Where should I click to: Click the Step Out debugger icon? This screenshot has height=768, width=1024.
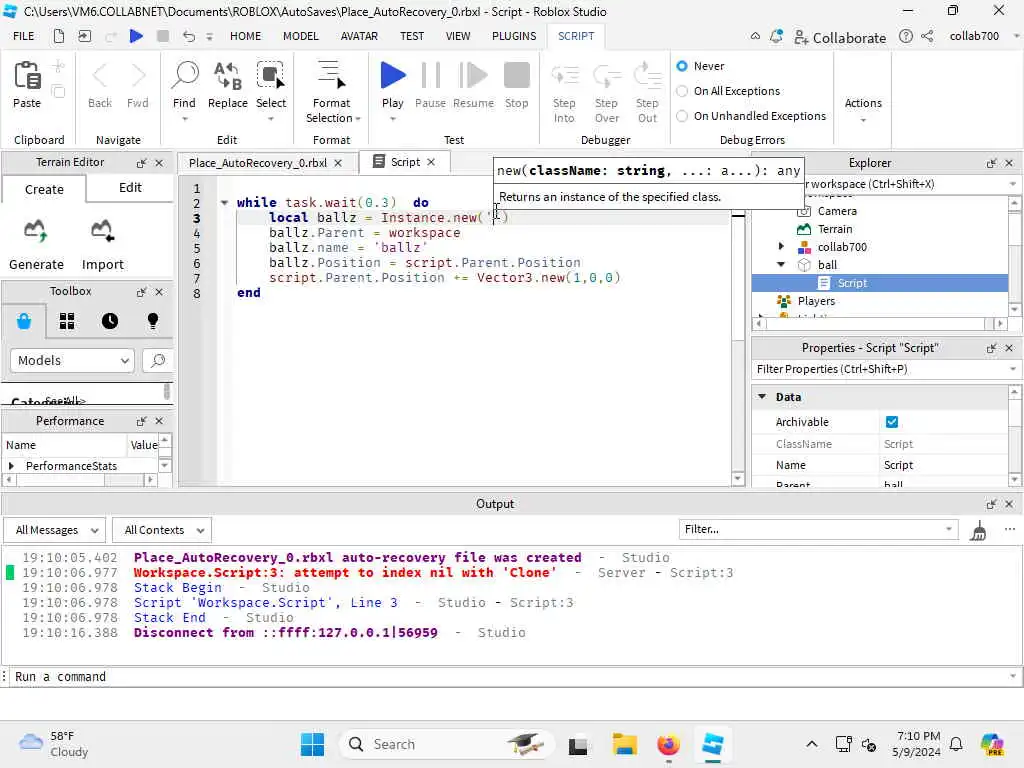[x=647, y=76]
